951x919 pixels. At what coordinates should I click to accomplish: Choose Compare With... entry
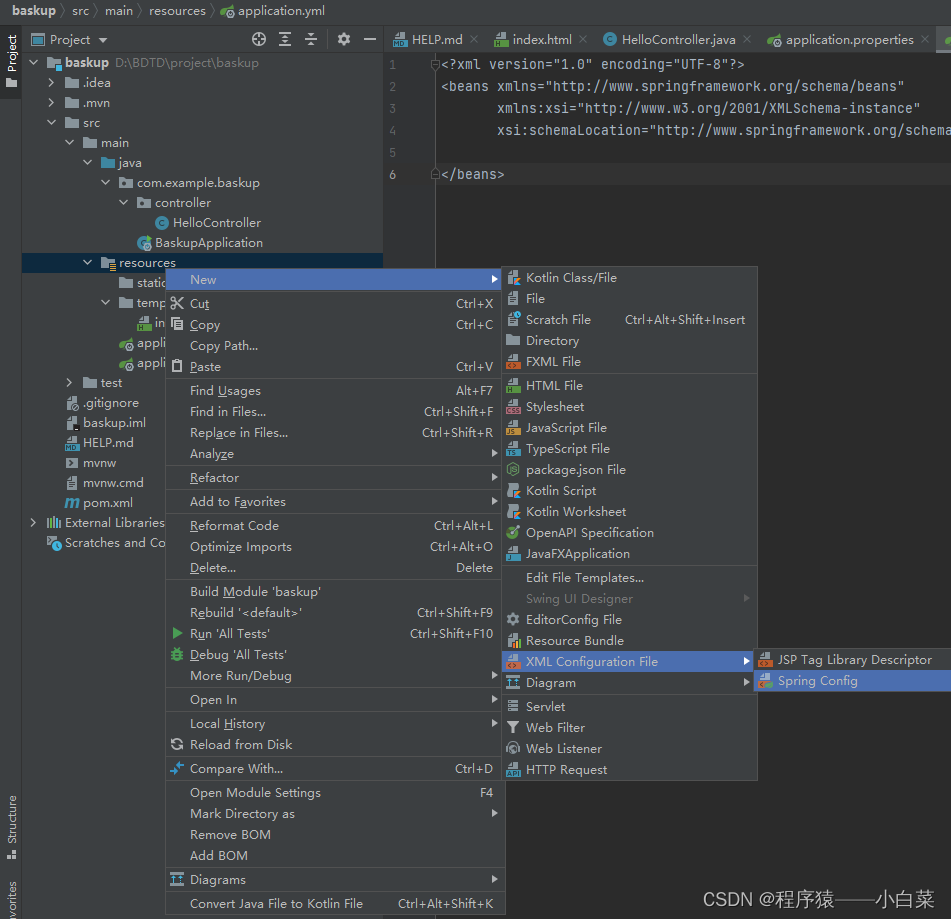[x=335, y=769]
